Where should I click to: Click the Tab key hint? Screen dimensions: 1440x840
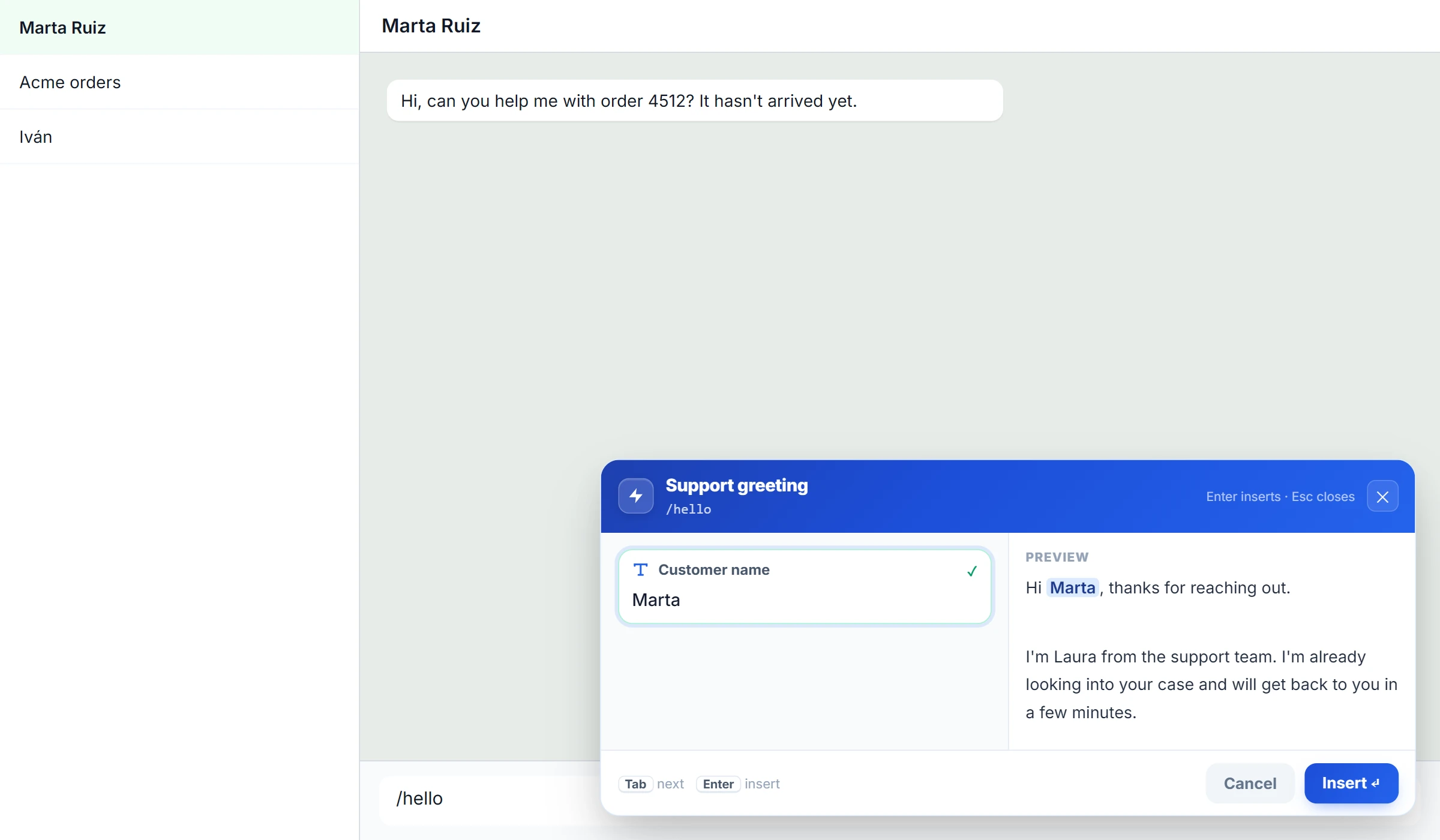635,784
